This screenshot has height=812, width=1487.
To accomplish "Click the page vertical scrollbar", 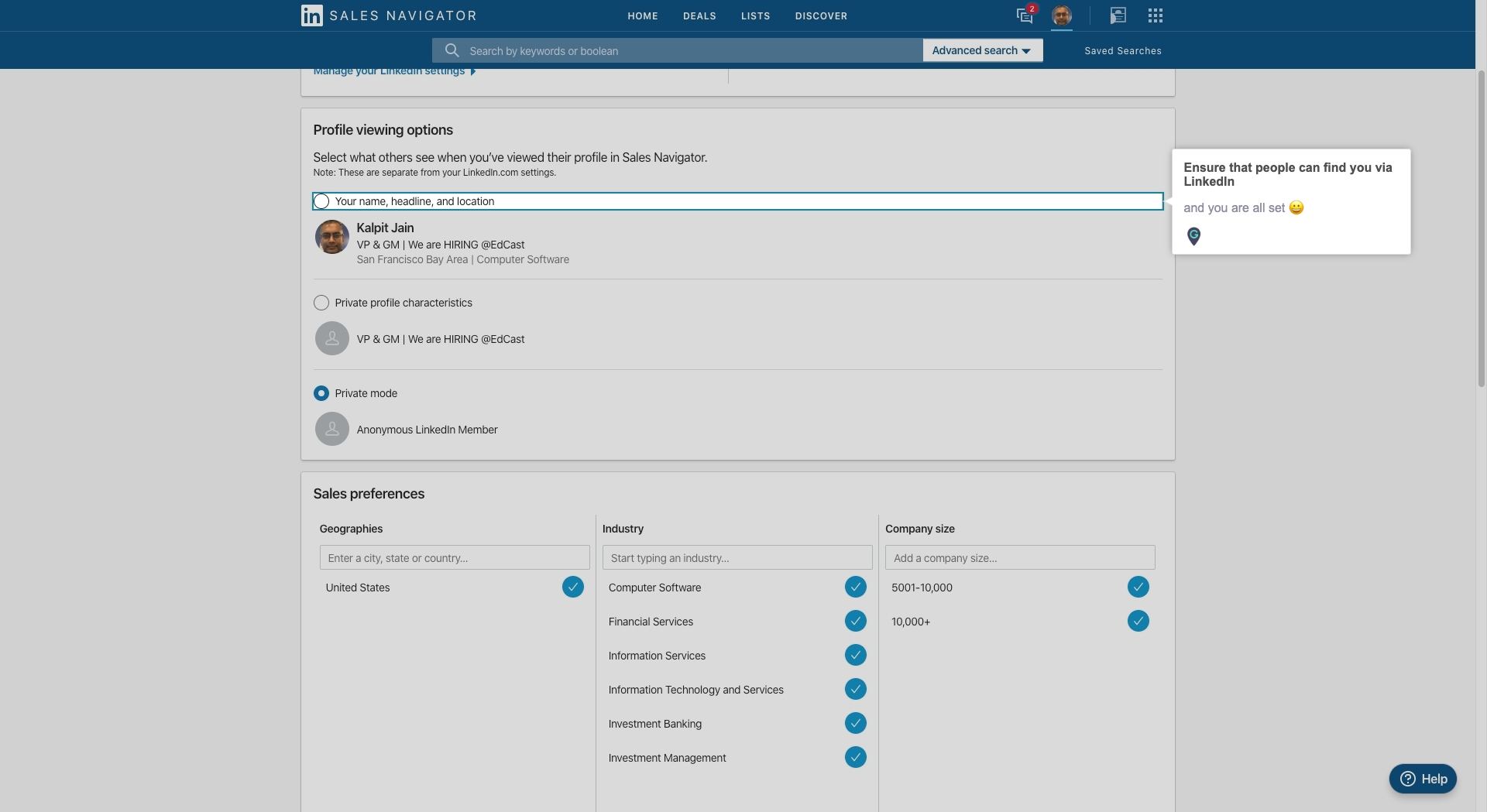I will [1482, 228].
